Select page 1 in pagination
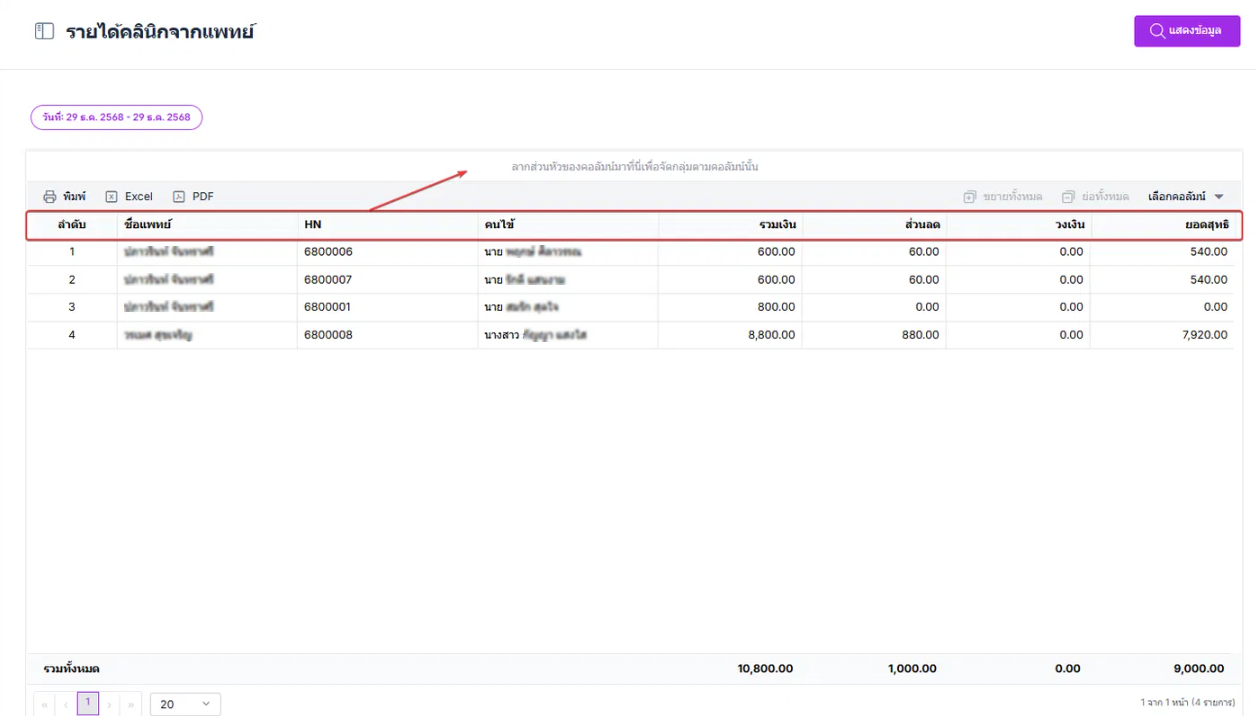This screenshot has width=1256, height=716. [x=88, y=703]
